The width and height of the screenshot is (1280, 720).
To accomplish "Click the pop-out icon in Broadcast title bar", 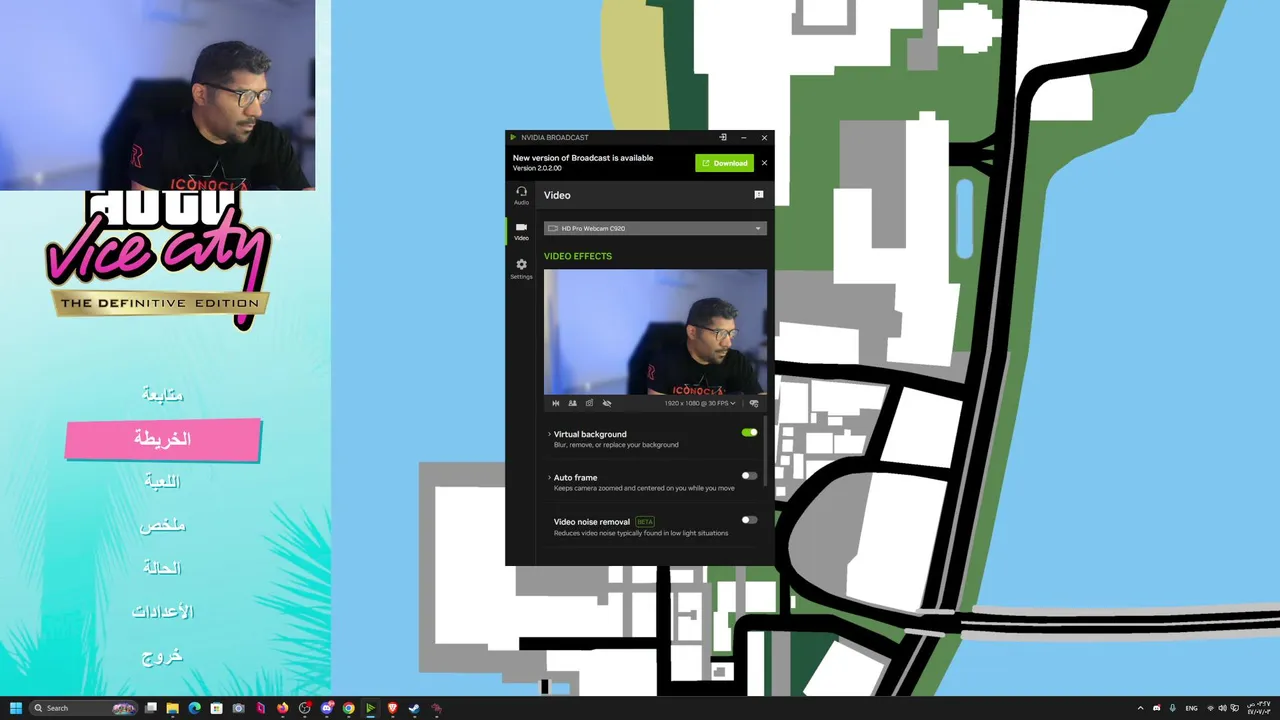I will point(723,137).
